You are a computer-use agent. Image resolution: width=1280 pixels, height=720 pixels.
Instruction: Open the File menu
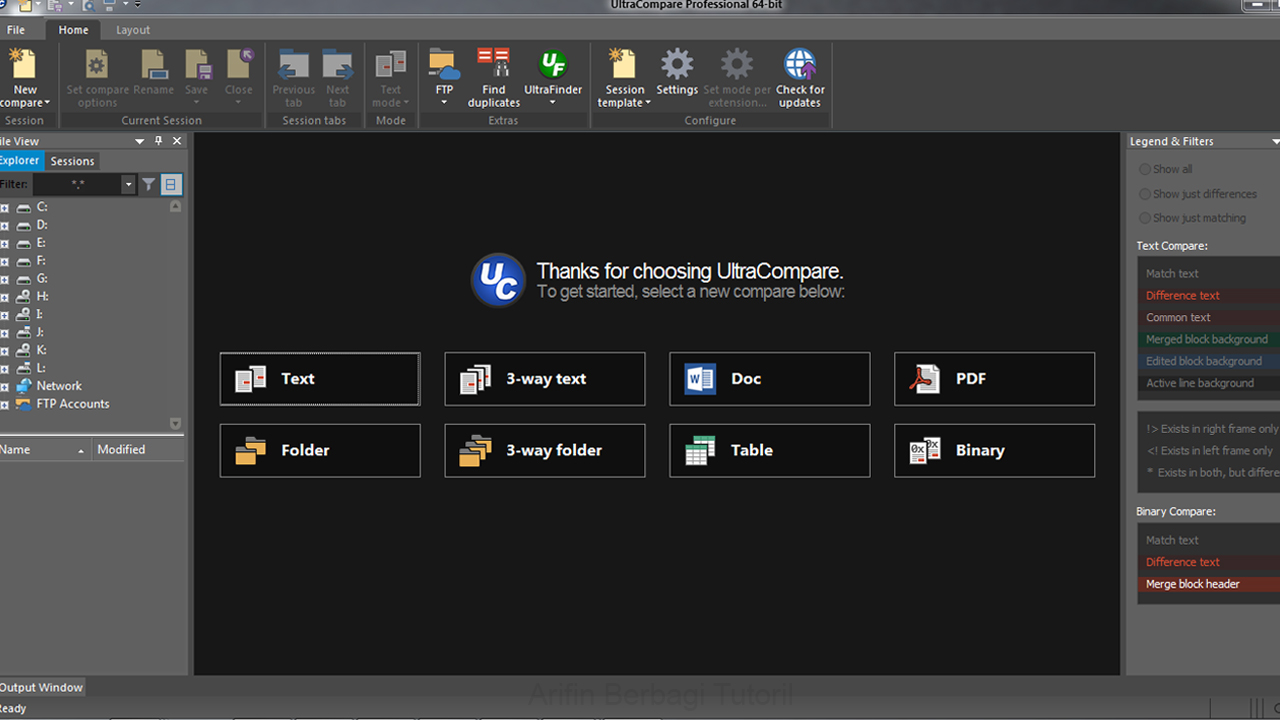(16, 30)
